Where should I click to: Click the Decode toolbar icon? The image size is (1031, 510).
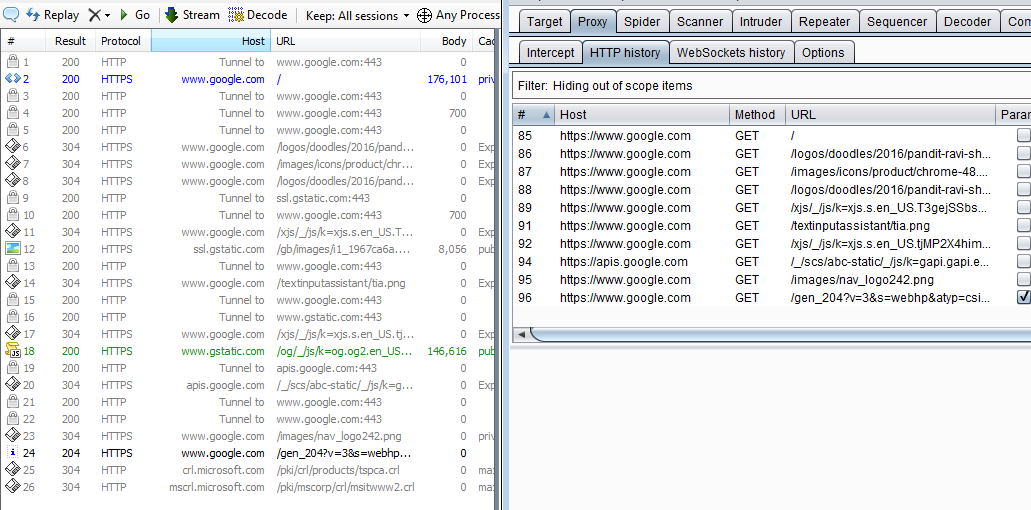click(x=235, y=14)
